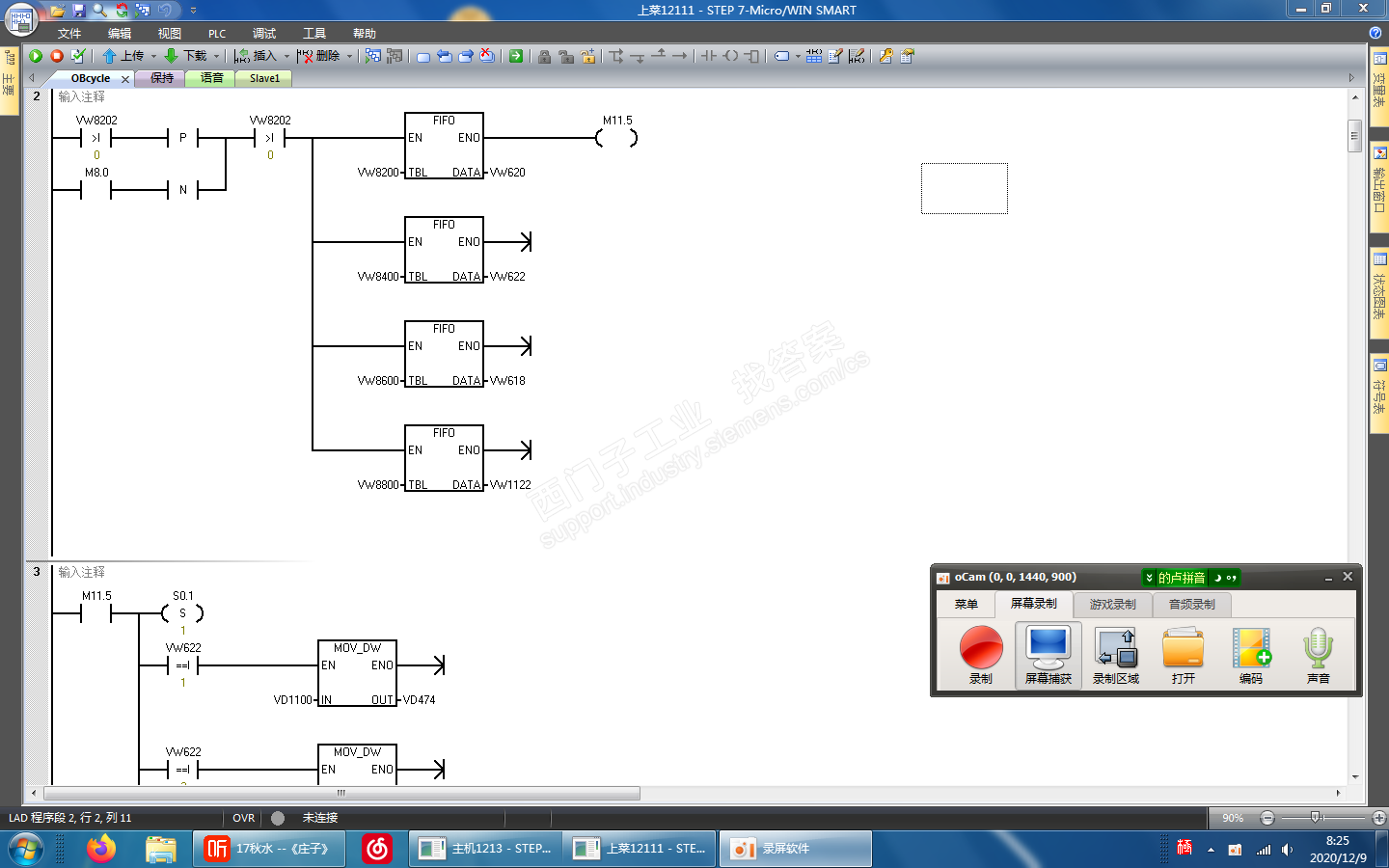Click the red 录制 record button in oCam
1389x868 pixels.
981,655
